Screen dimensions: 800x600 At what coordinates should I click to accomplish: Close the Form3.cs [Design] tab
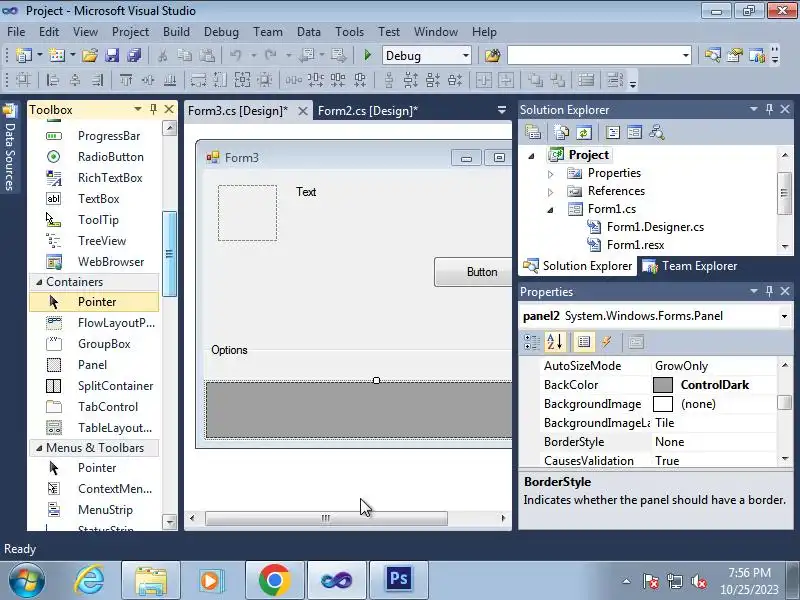point(303,111)
